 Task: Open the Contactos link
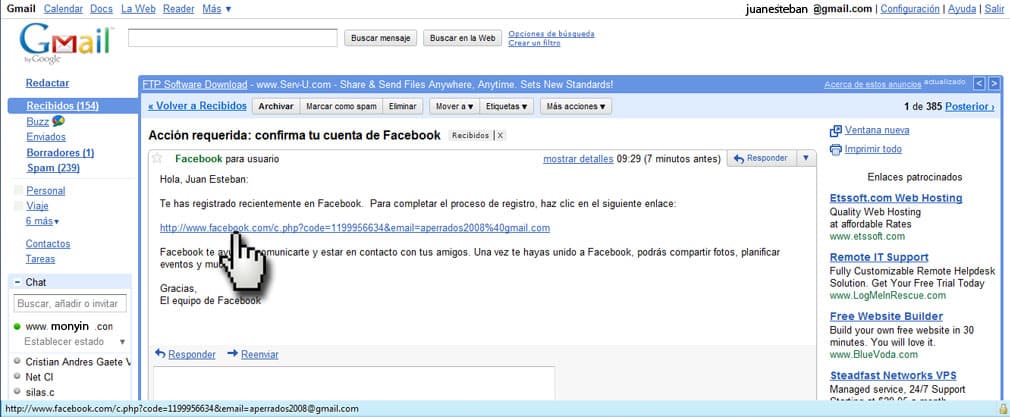tap(48, 244)
